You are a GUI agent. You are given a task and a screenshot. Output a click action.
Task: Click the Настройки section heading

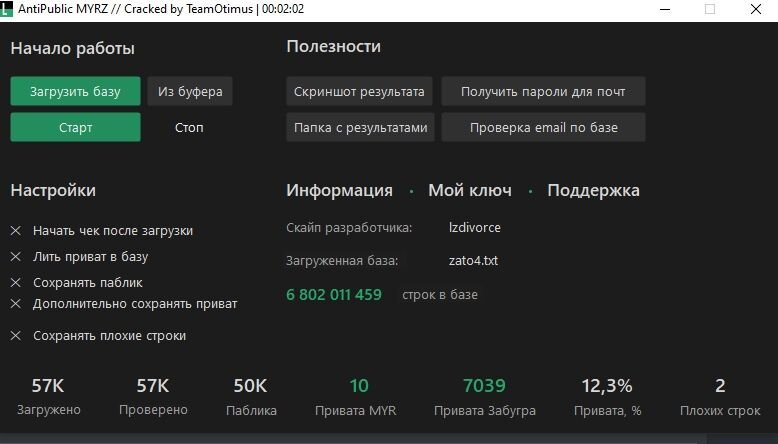53,190
